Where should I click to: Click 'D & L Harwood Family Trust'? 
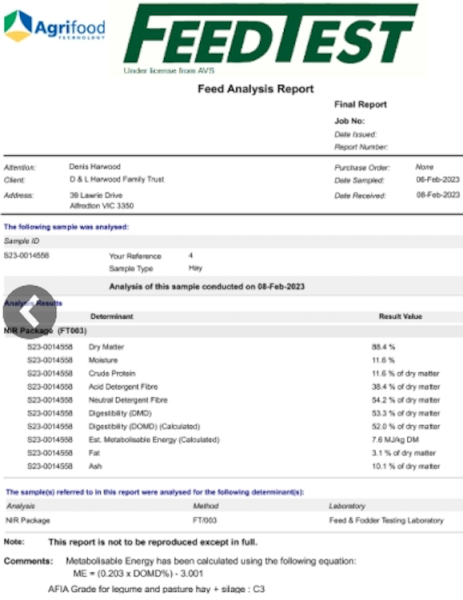point(117,179)
